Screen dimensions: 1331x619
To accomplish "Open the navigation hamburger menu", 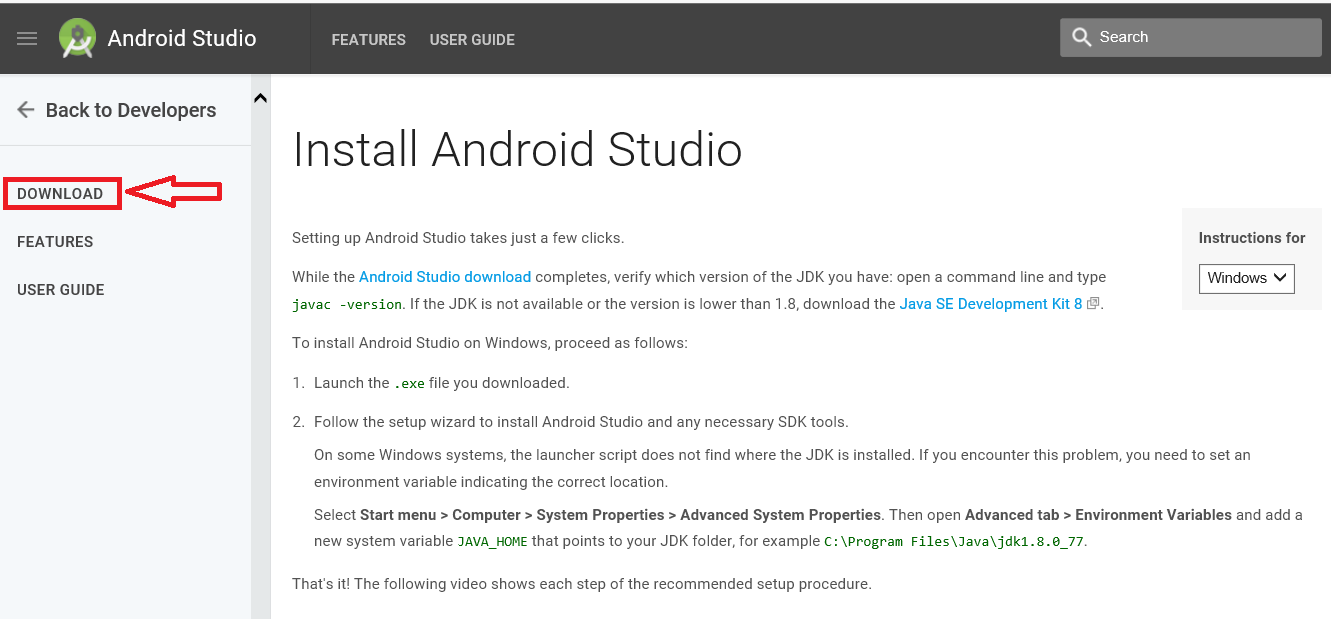I will pos(26,38).
